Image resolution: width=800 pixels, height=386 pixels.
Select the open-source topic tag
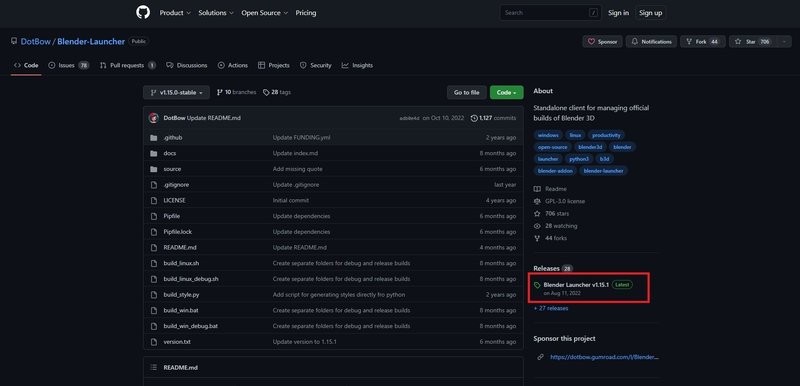pyautogui.click(x=552, y=147)
